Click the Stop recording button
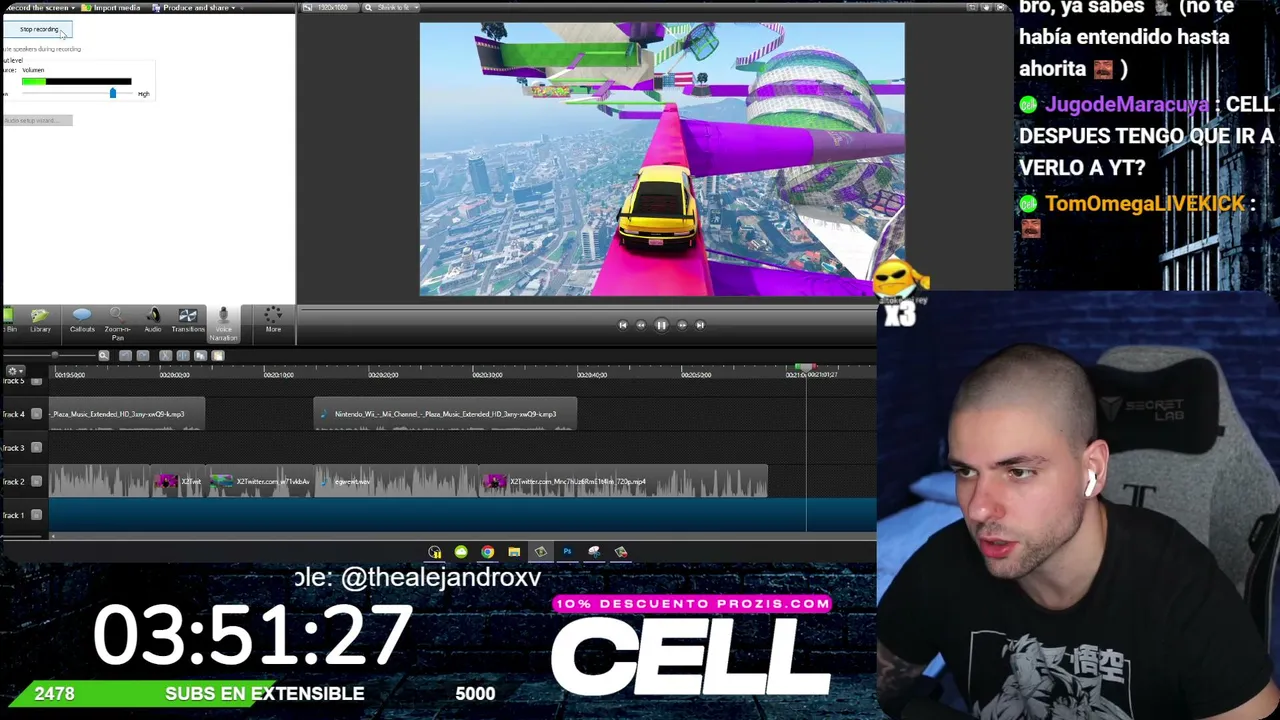Viewport: 1280px width, 720px height. [x=37, y=29]
